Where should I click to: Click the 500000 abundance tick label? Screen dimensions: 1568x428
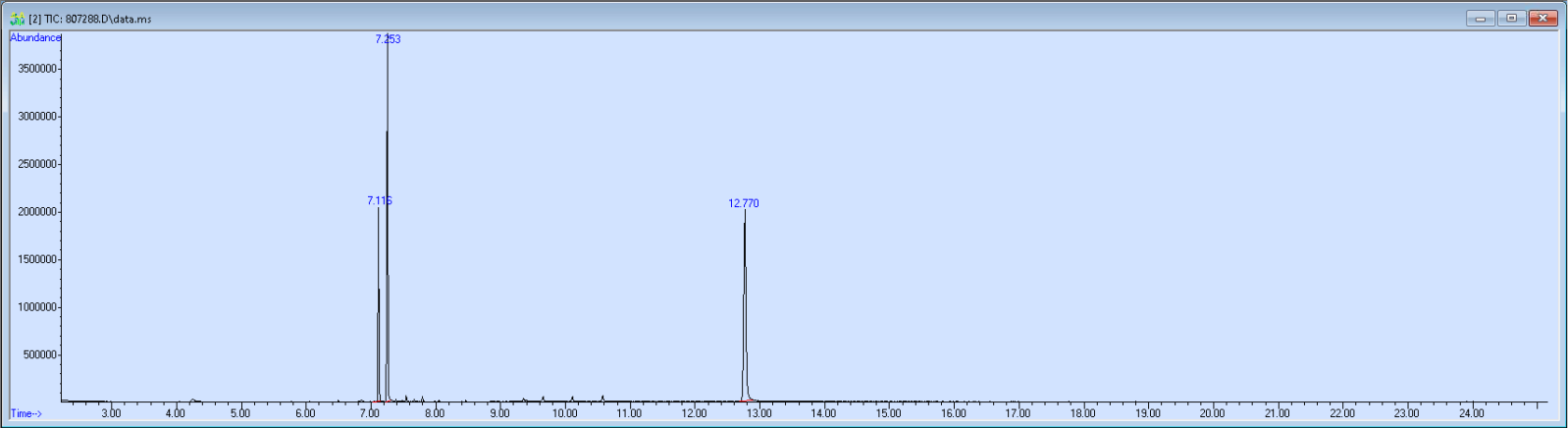(40, 354)
